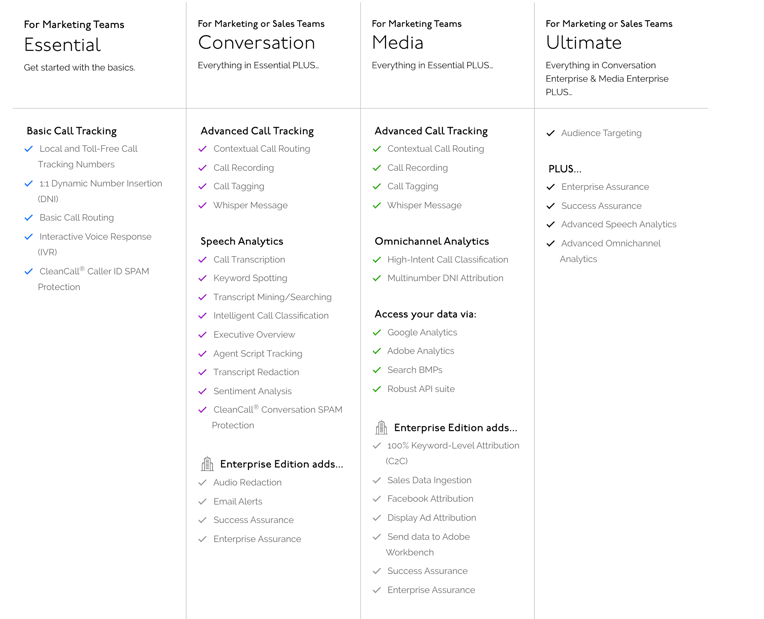Click the purple checkmark next to Sentiment Analysis

pyautogui.click(x=203, y=391)
